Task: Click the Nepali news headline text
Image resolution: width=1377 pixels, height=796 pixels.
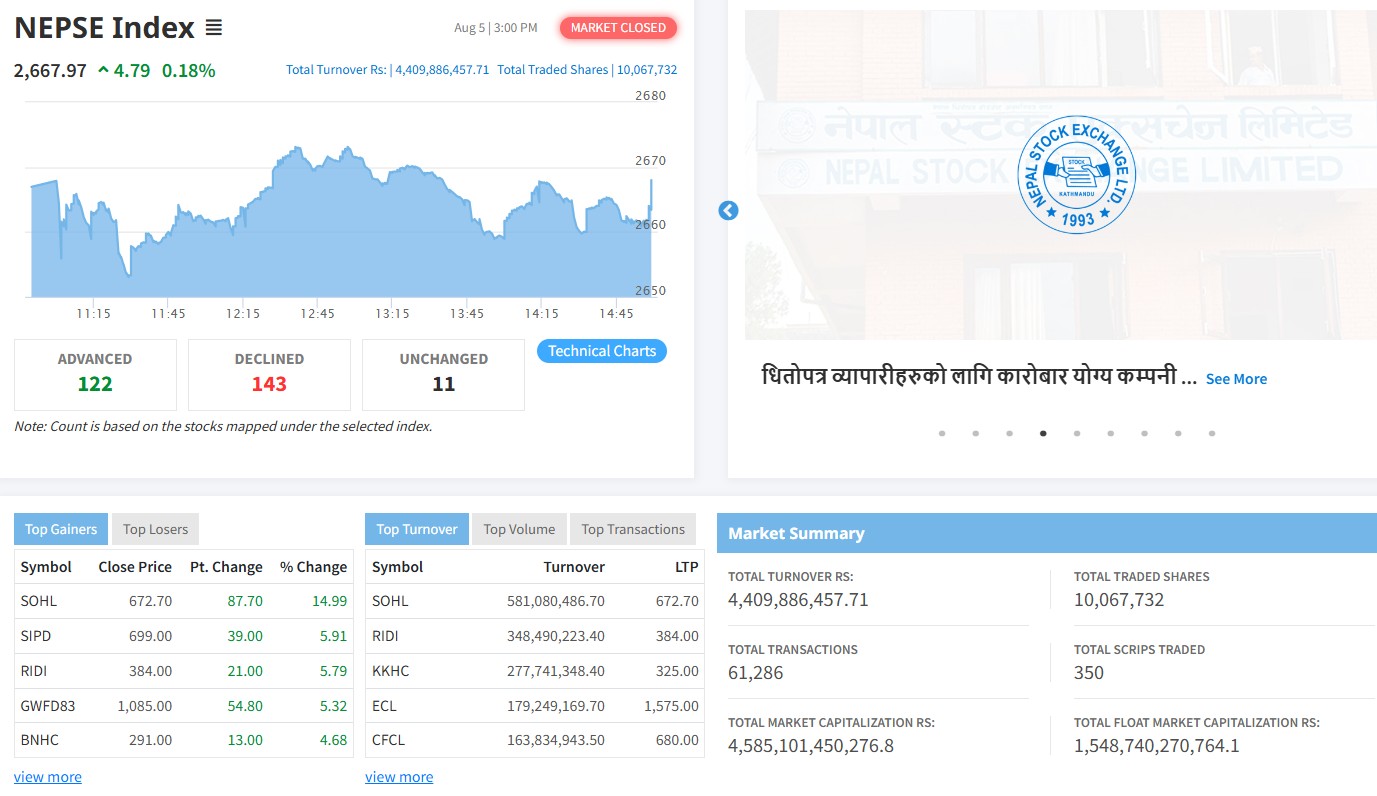Action: pyautogui.click(x=980, y=378)
